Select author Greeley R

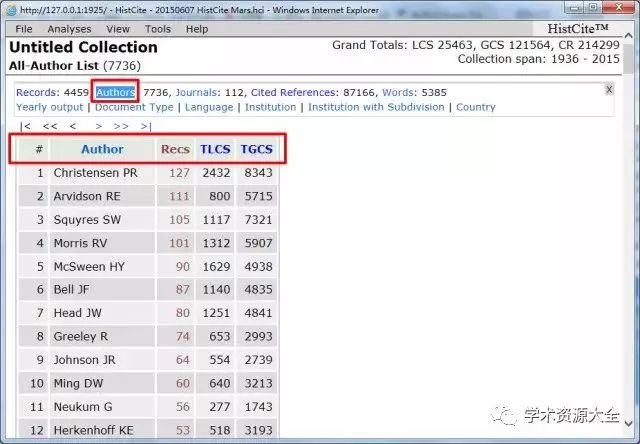pyautogui.click(x=81, y=337)
